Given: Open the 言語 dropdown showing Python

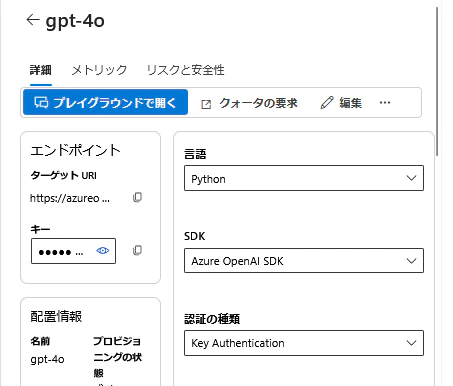Looking at the screenshot, I should tap(304, 178).
